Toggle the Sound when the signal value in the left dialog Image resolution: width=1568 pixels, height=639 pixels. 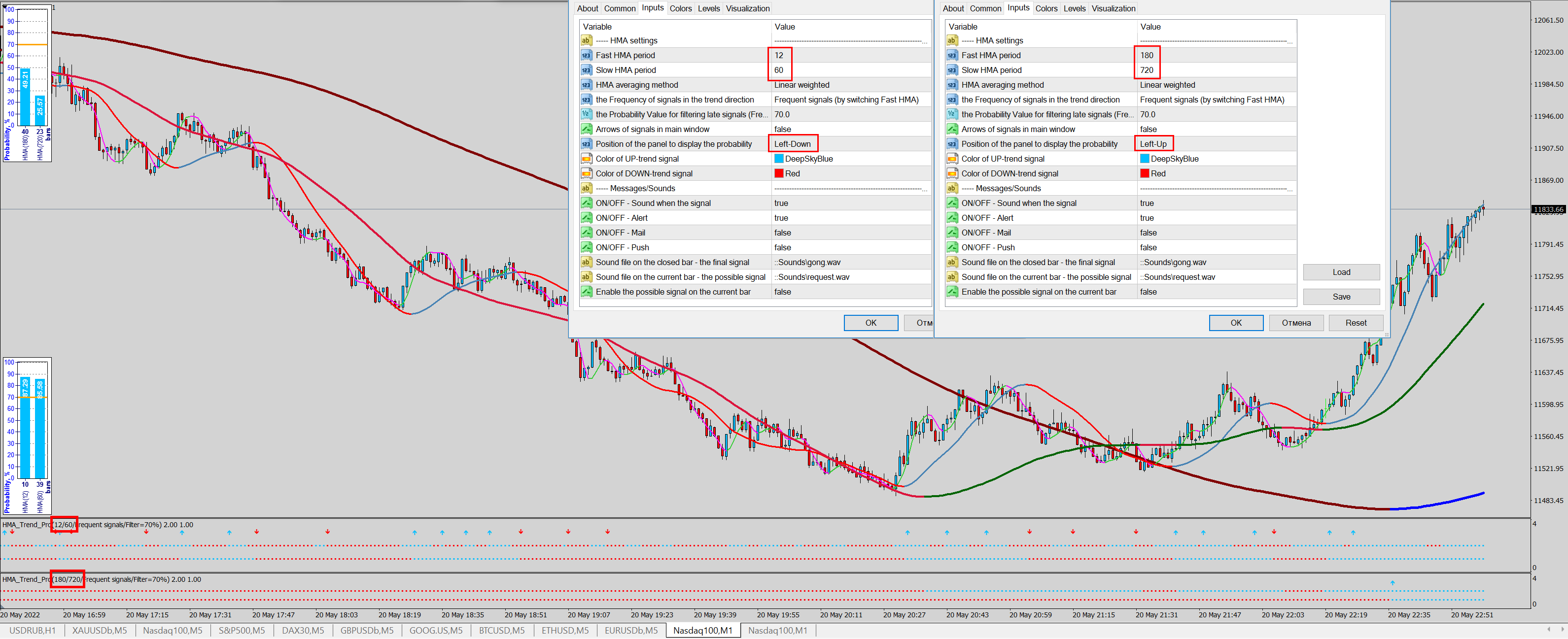tap(781, 203)
